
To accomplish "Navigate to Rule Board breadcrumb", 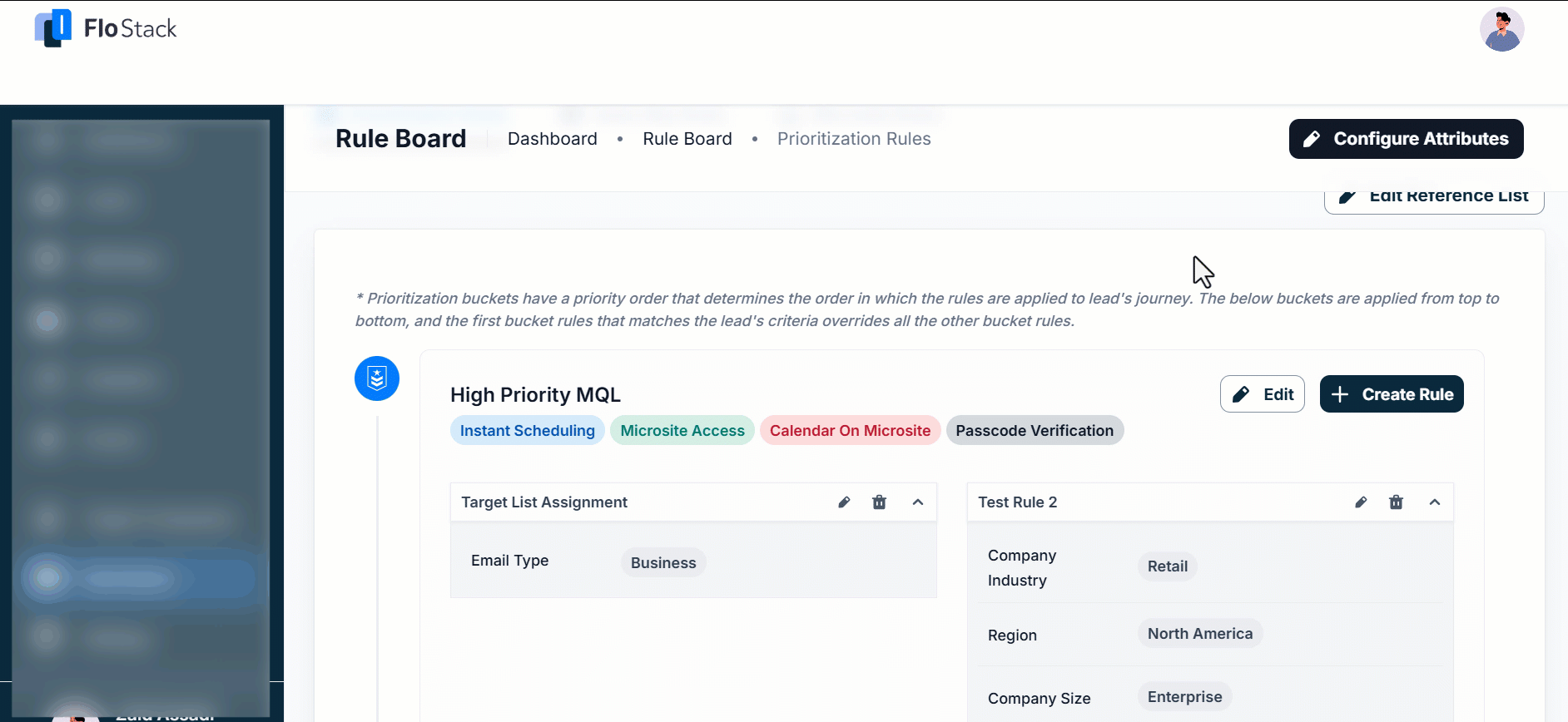I will [x=687, y=139].
